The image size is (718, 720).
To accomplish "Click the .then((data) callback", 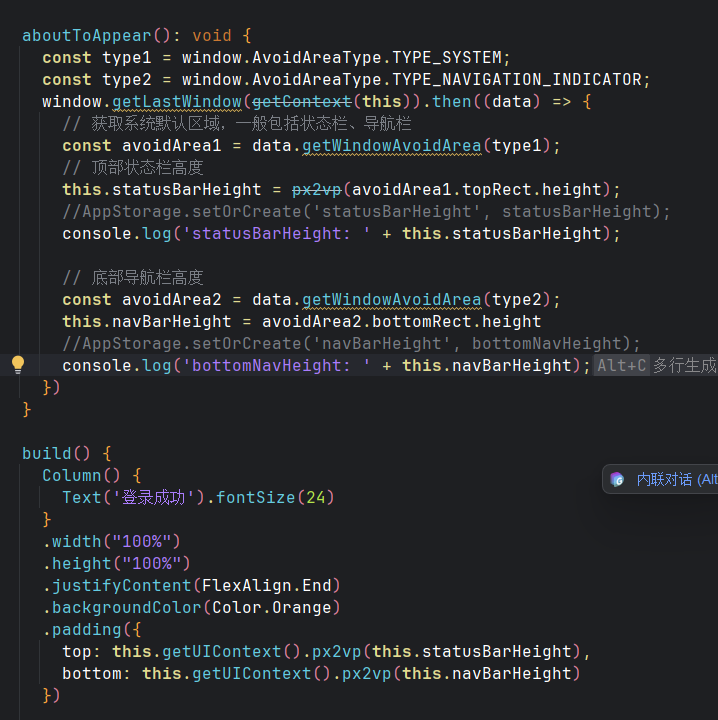I will 482,102.
